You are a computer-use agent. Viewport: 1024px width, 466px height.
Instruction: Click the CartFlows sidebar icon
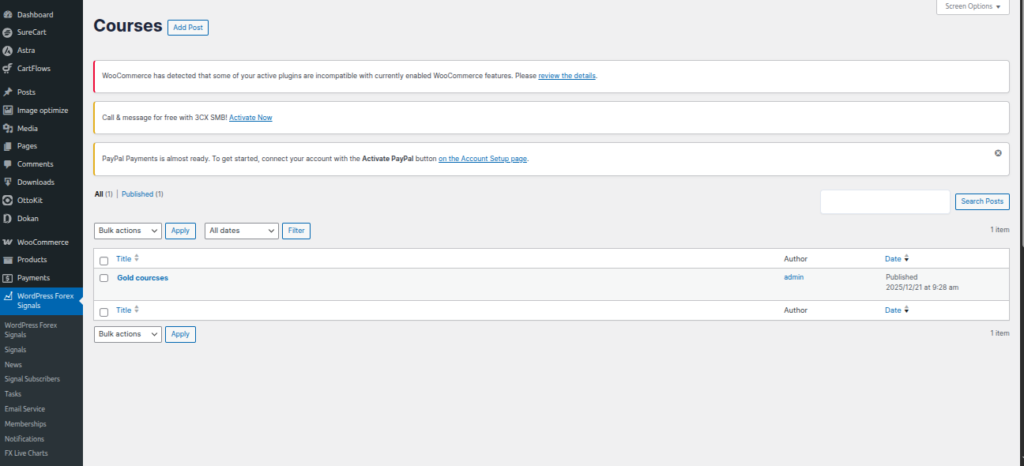(x=8, y=69)
